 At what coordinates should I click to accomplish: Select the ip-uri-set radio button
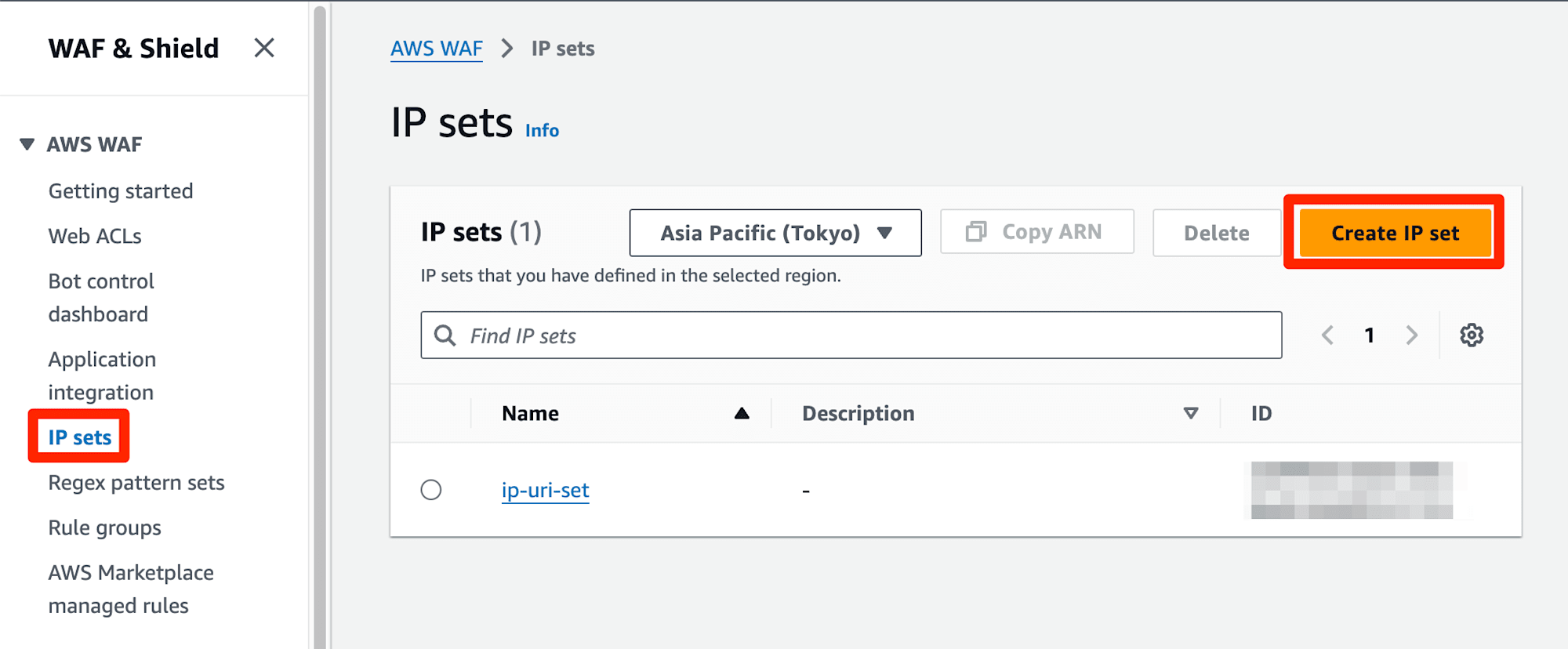pyautogui.click(x=431, y=490)
